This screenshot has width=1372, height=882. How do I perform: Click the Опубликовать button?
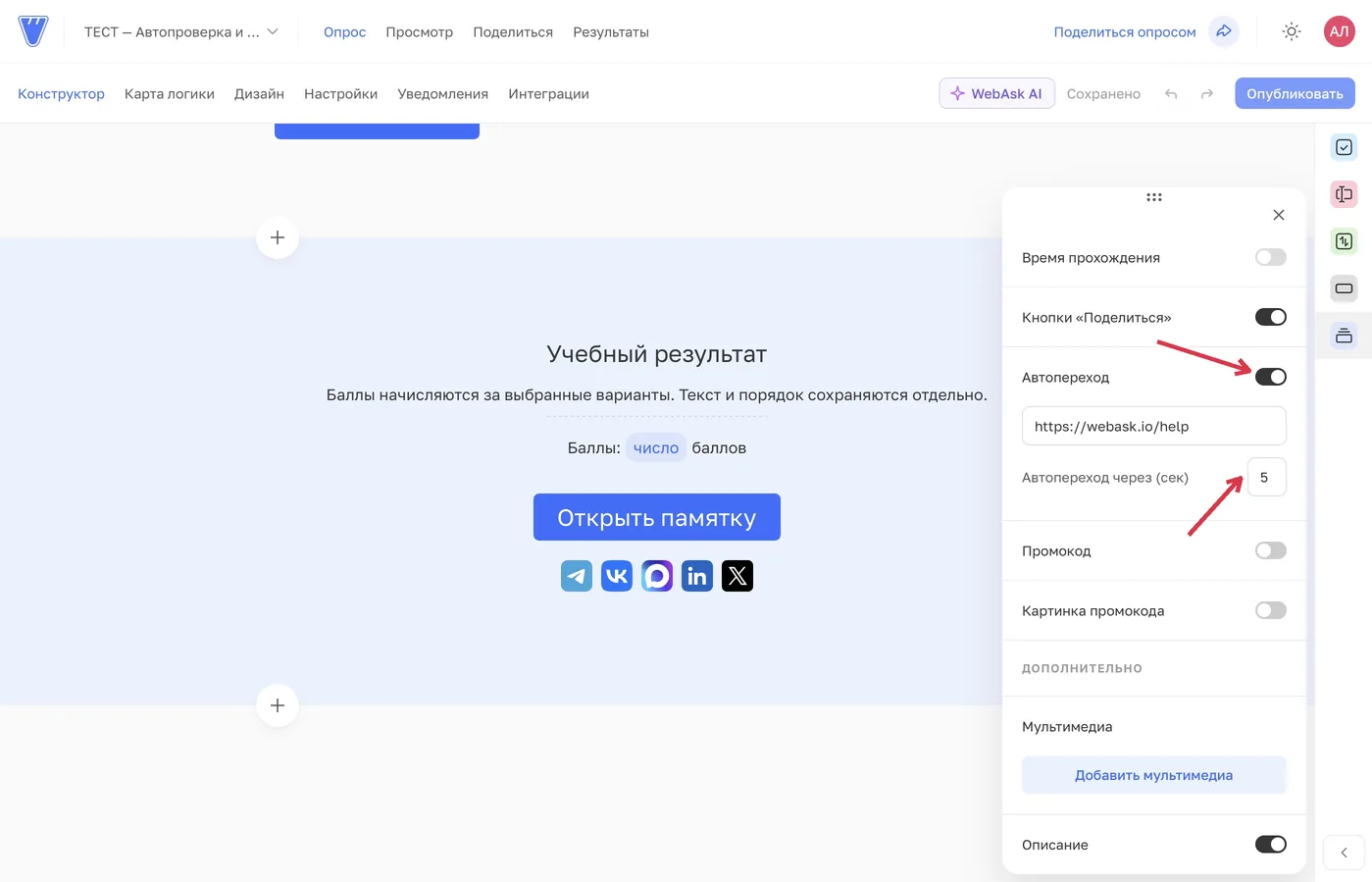click(1295, 93)
